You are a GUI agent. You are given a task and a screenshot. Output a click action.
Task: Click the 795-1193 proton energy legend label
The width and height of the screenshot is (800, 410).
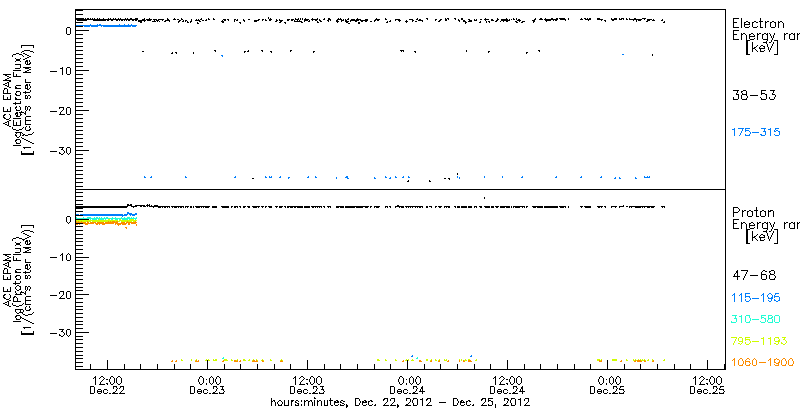click(x=759, y=341)
